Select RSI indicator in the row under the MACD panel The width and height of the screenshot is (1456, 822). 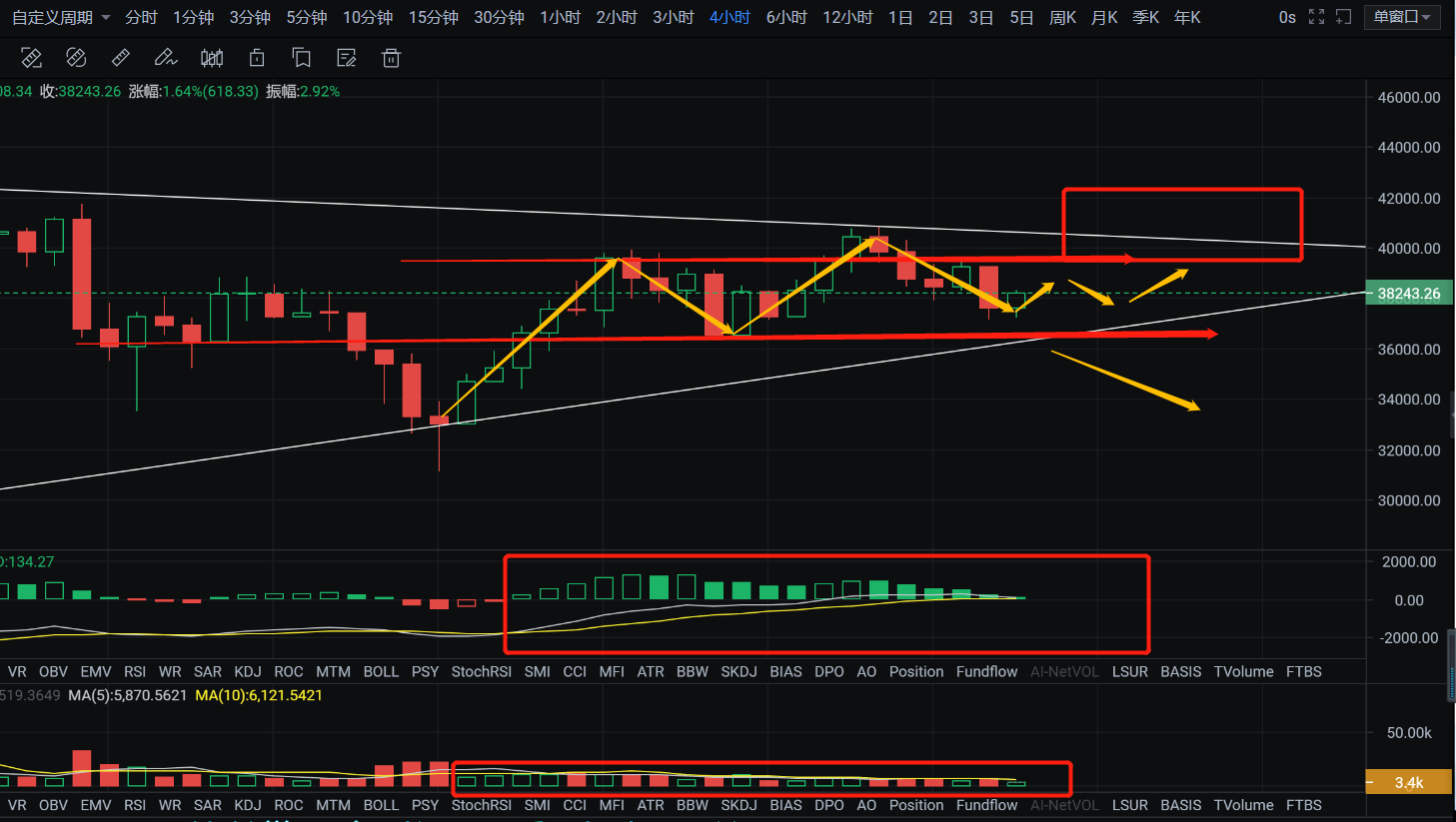point(135,671)
